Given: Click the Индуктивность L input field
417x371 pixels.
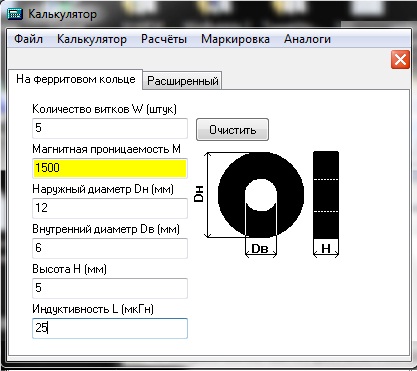Looking at the screenshot, I should (110, 328).
